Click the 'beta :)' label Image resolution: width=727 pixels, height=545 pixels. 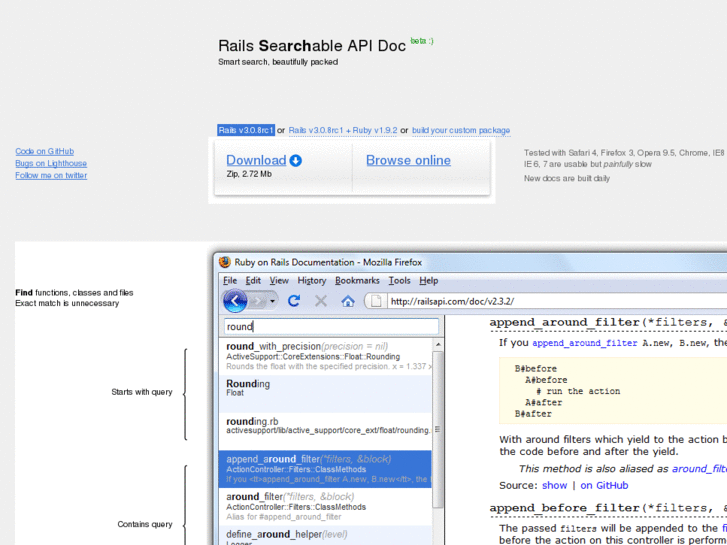click(x=422, y=41)
